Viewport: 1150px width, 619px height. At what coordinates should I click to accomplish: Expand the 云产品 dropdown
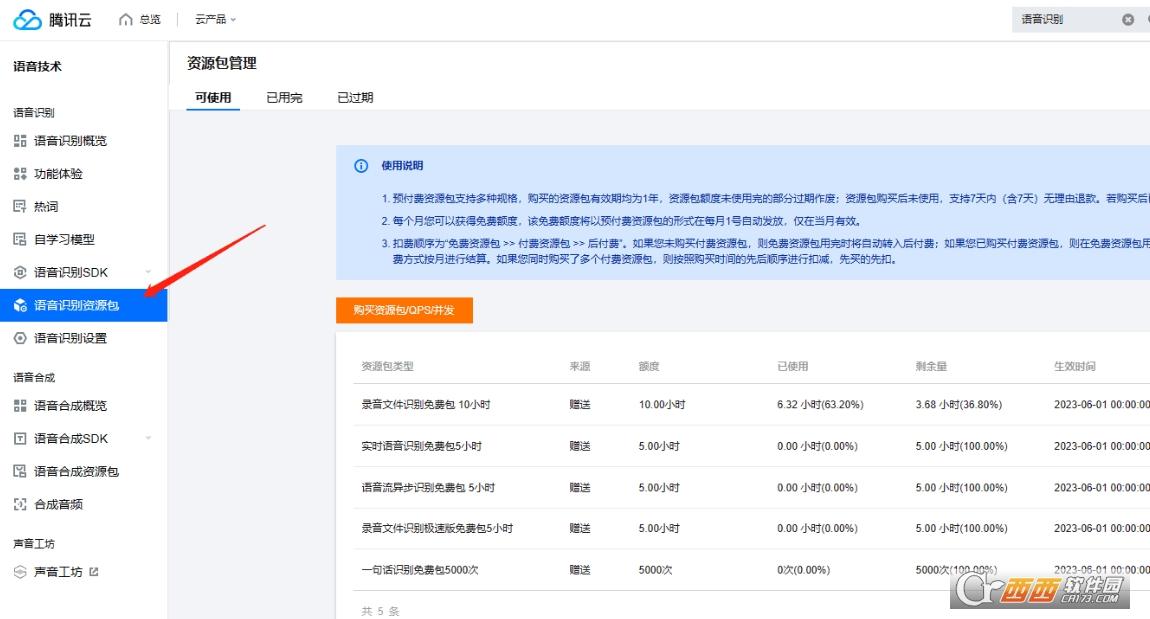(x=215, y=20)
